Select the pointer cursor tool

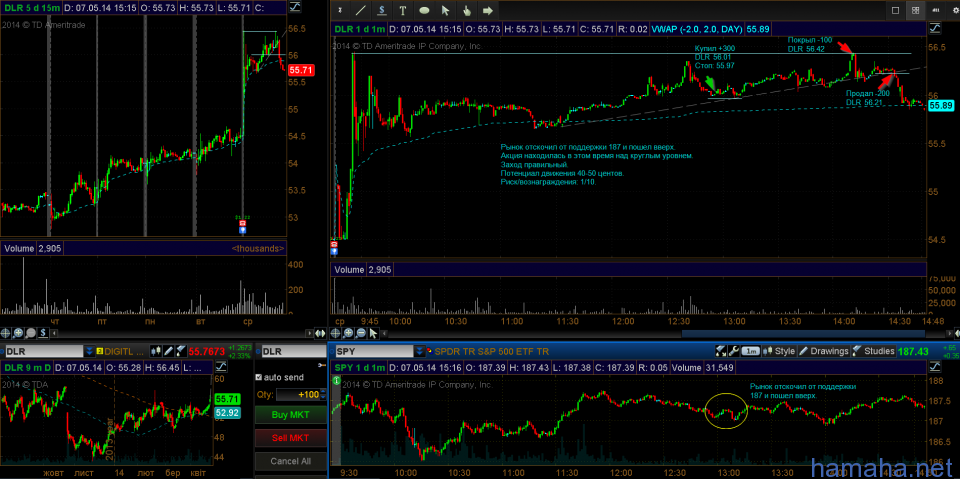pos(445,10)
